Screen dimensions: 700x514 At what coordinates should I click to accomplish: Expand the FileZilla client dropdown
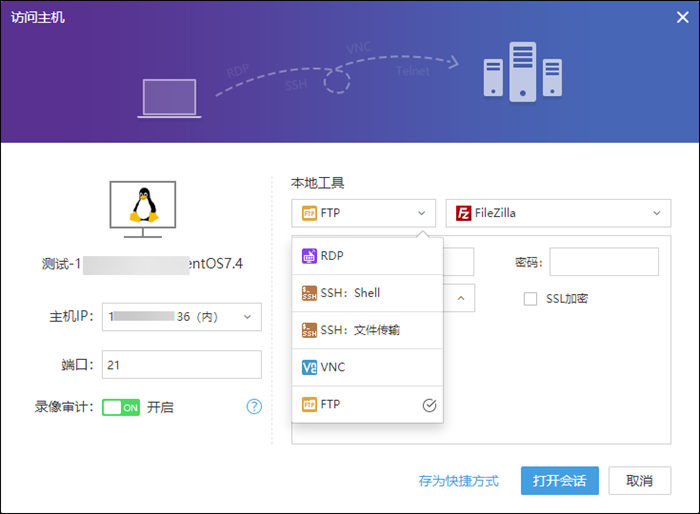(x=657, y=213)
